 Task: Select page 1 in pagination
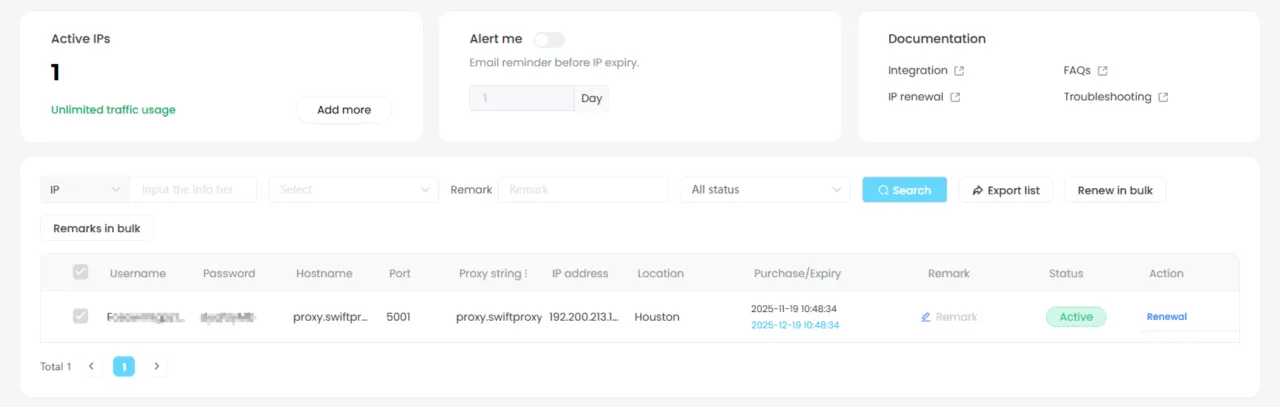(x=124, y=367)
